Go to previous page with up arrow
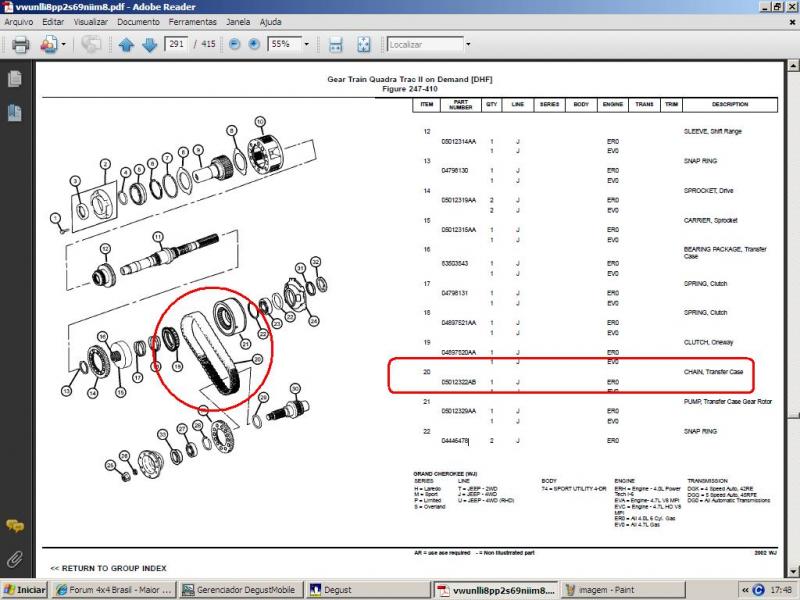The height and width of the screenshot is (600, 800). pyautogui.click(x=126, y=44)
